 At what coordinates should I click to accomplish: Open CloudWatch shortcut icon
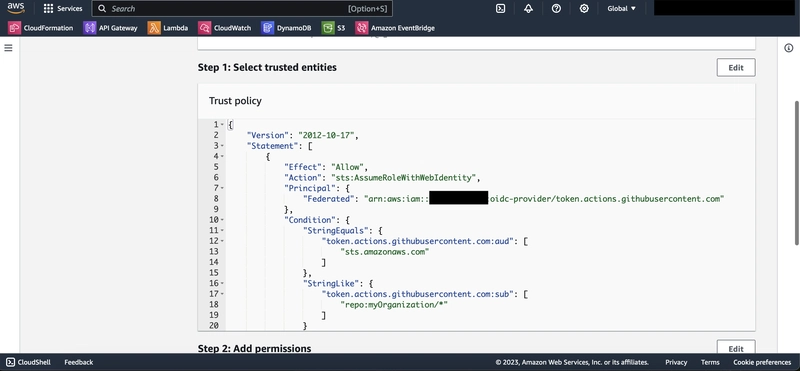(x=205, y=28)
